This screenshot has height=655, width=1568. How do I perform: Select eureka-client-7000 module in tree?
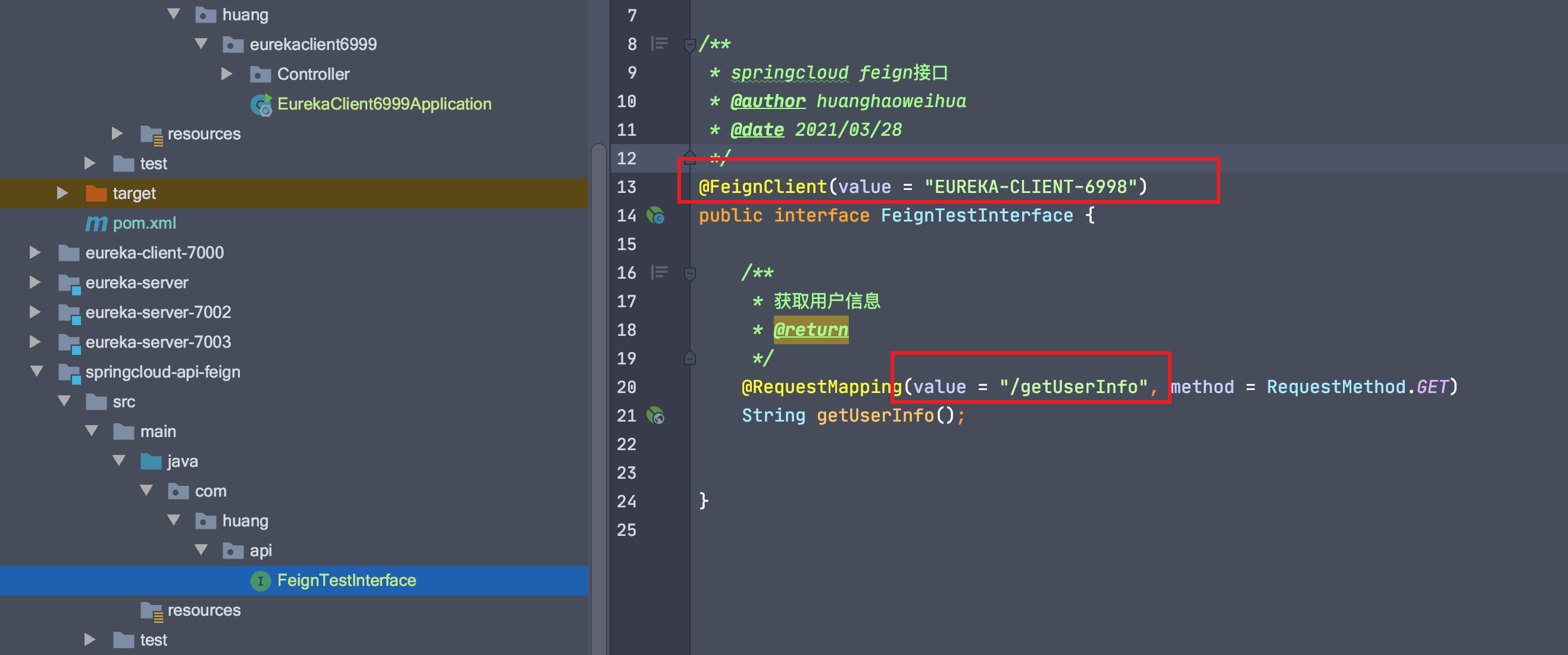155,252
